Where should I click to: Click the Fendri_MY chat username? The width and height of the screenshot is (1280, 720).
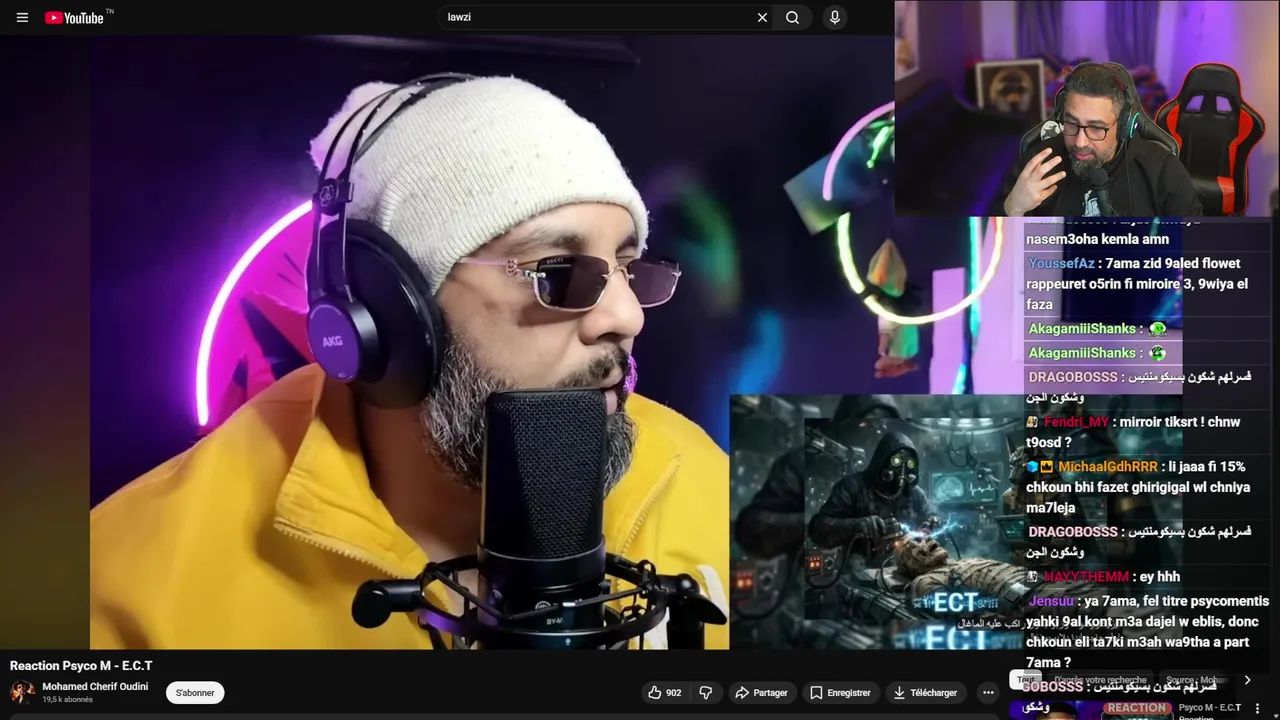[x=1076, y=422]
